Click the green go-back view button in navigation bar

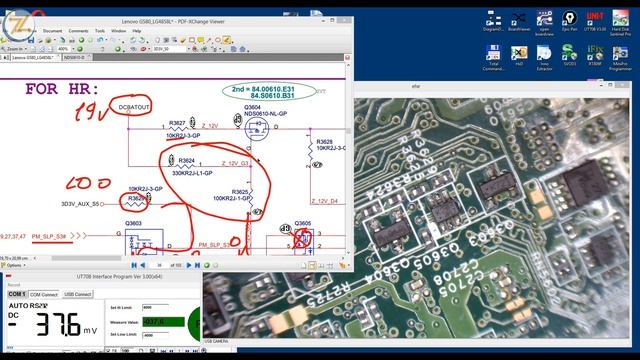207,265
